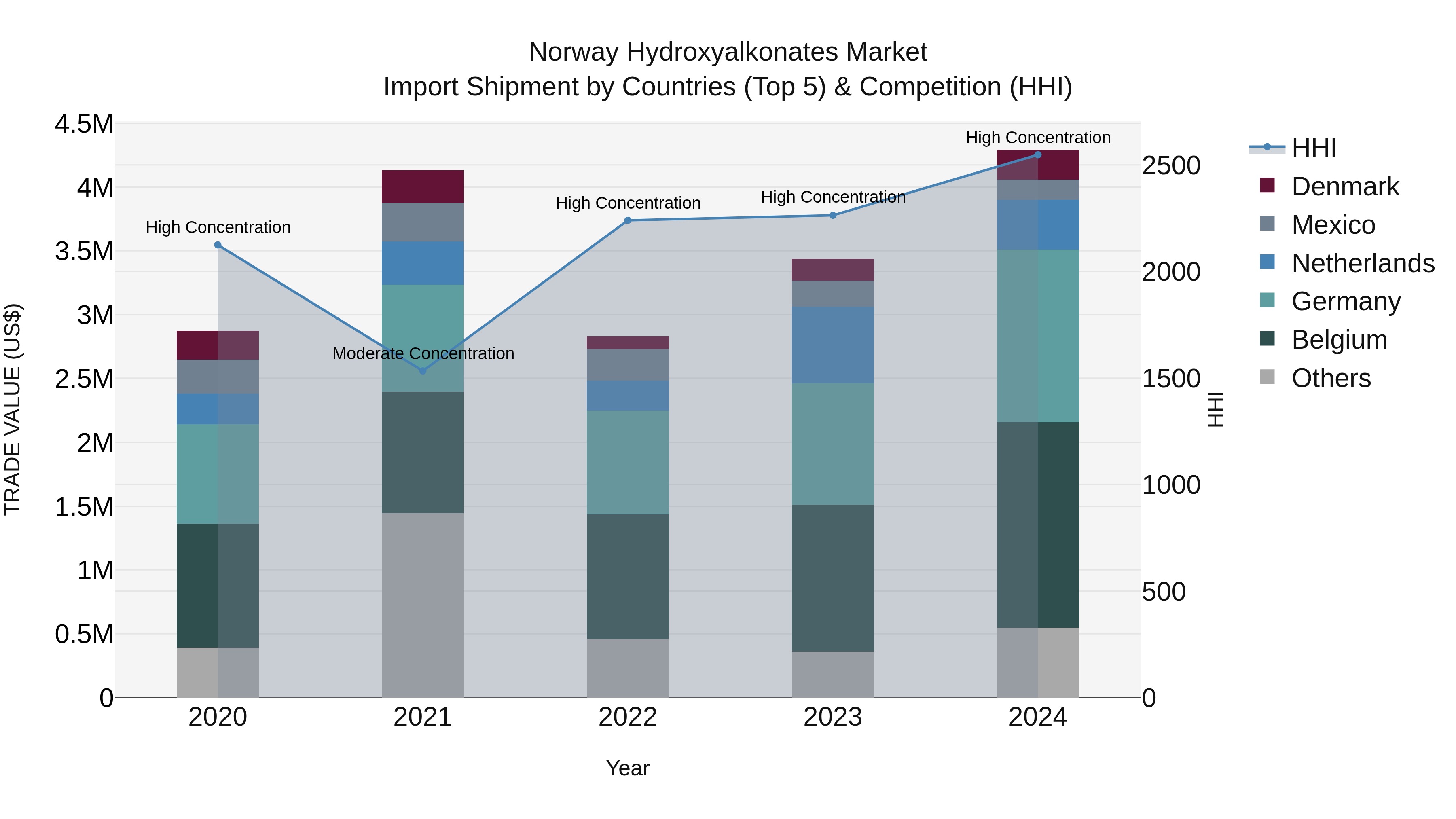
Task: Select the 2021 Netherlands bar segment
Action: click(x=423, y=263)
